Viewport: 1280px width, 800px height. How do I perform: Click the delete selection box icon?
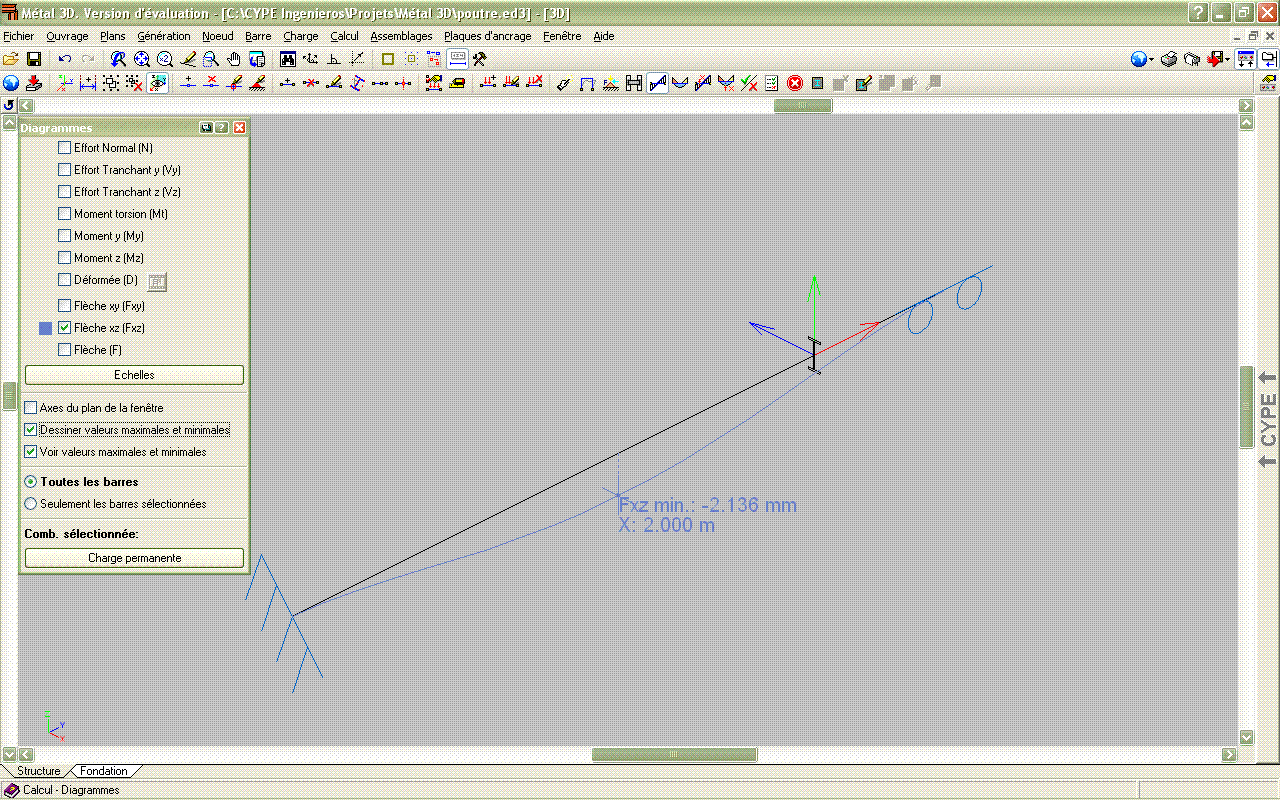click(x=134, y=83)
